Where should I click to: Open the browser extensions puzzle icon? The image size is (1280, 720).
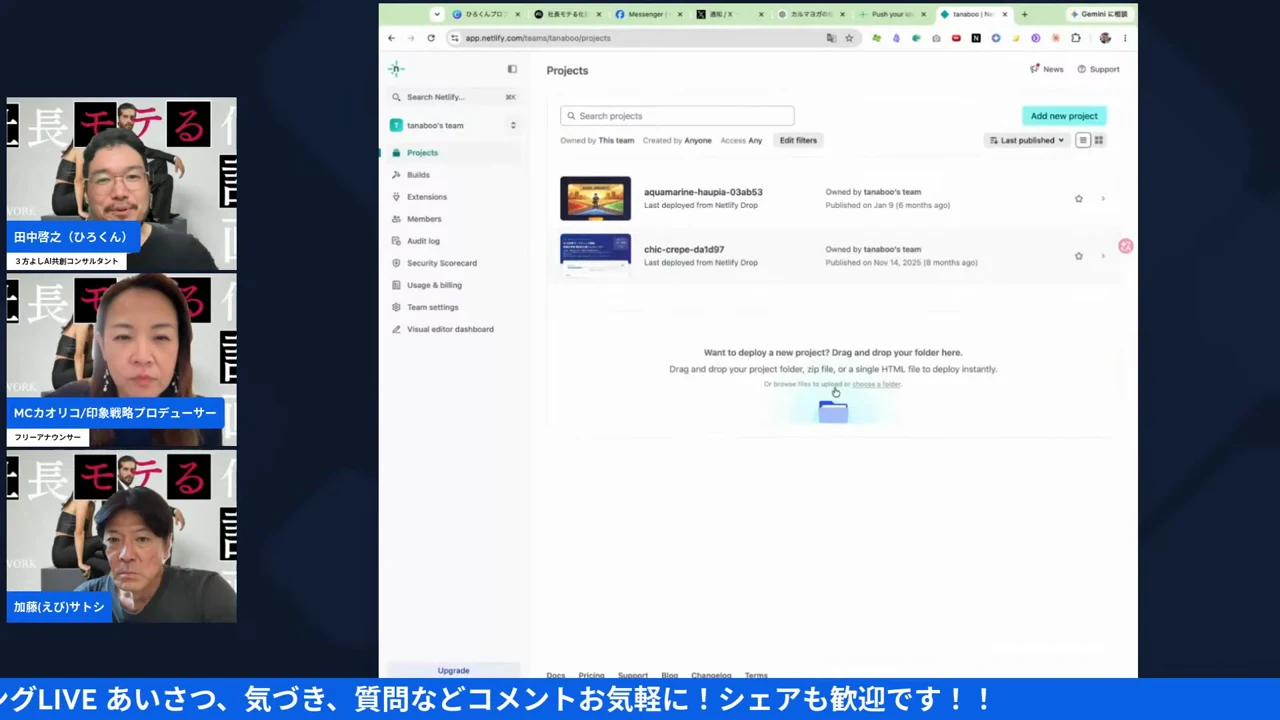click(1076, 38)
